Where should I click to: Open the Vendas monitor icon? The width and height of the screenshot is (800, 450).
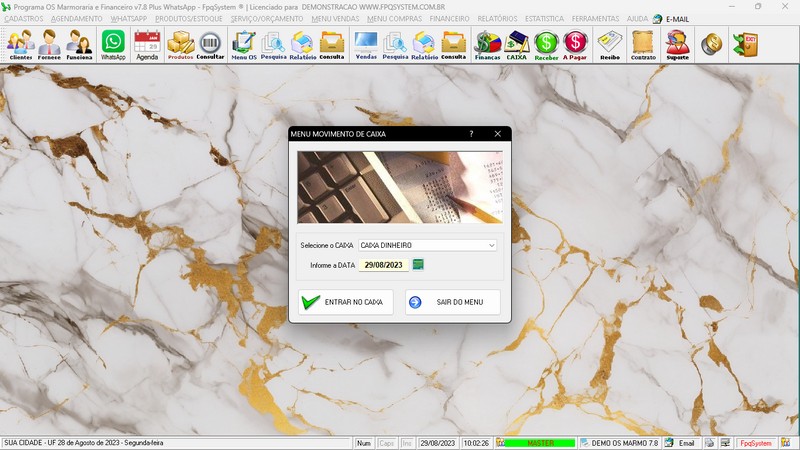click(x=366, y=44)
